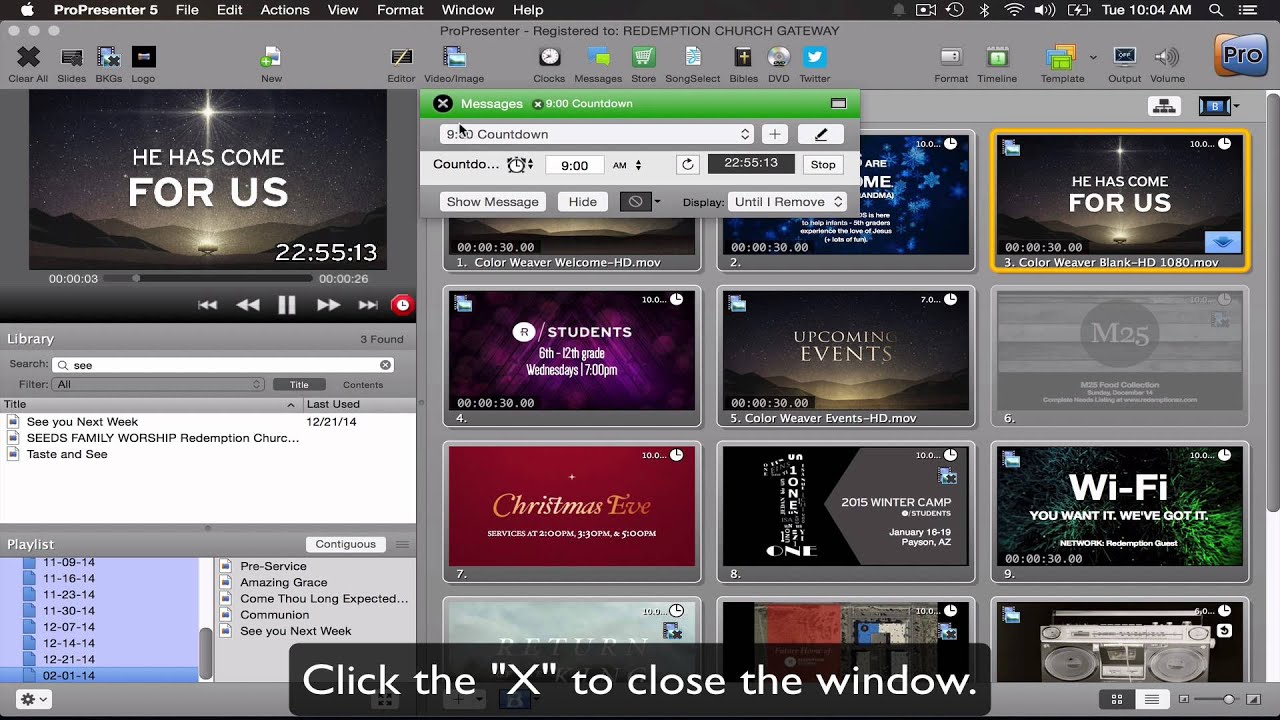Fast forward the preview video
The height and width of the screenshot is (720, 1280).
pos(328,305)
